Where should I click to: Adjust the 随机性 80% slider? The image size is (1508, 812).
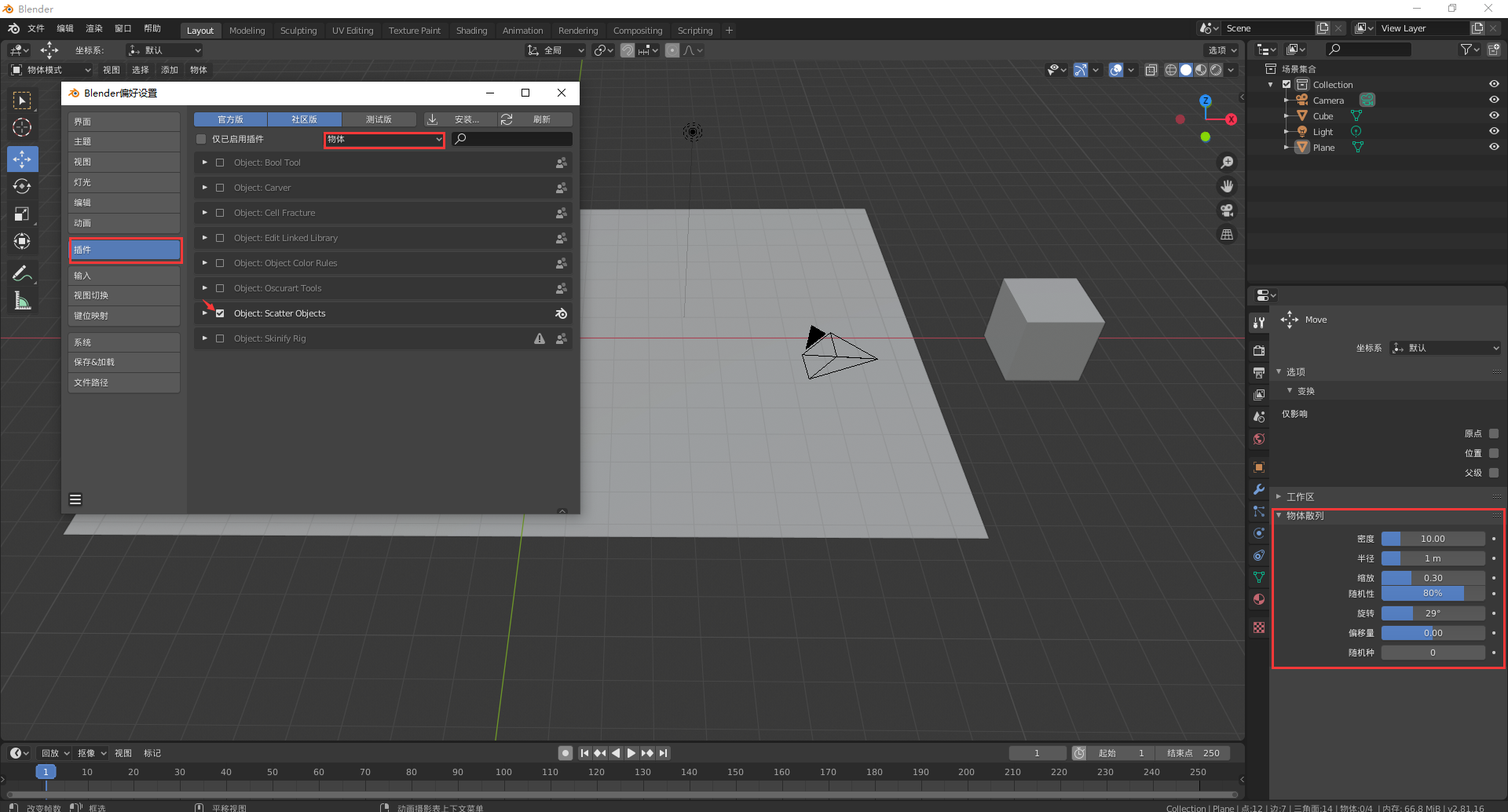[x=1433, y=594]
